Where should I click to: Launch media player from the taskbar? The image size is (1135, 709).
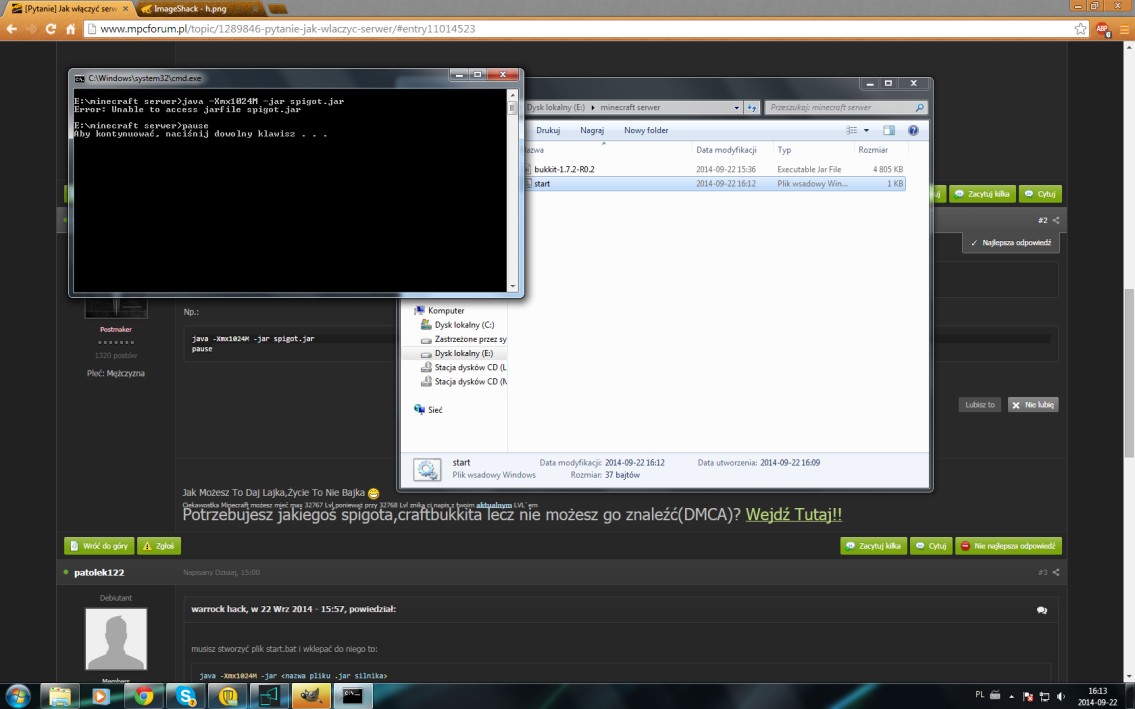coord(101,697)
